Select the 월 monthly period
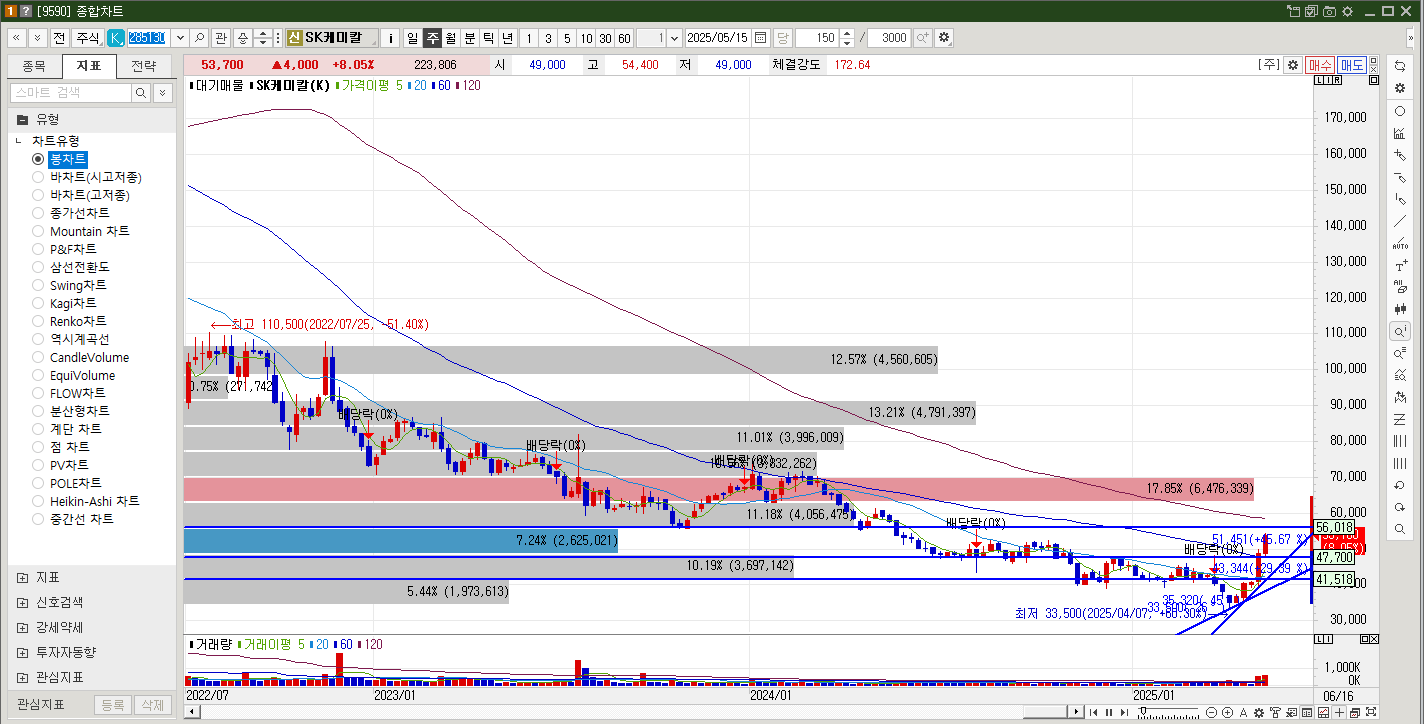This screenshot has height=724, width=1424. (x=451, y=38)
